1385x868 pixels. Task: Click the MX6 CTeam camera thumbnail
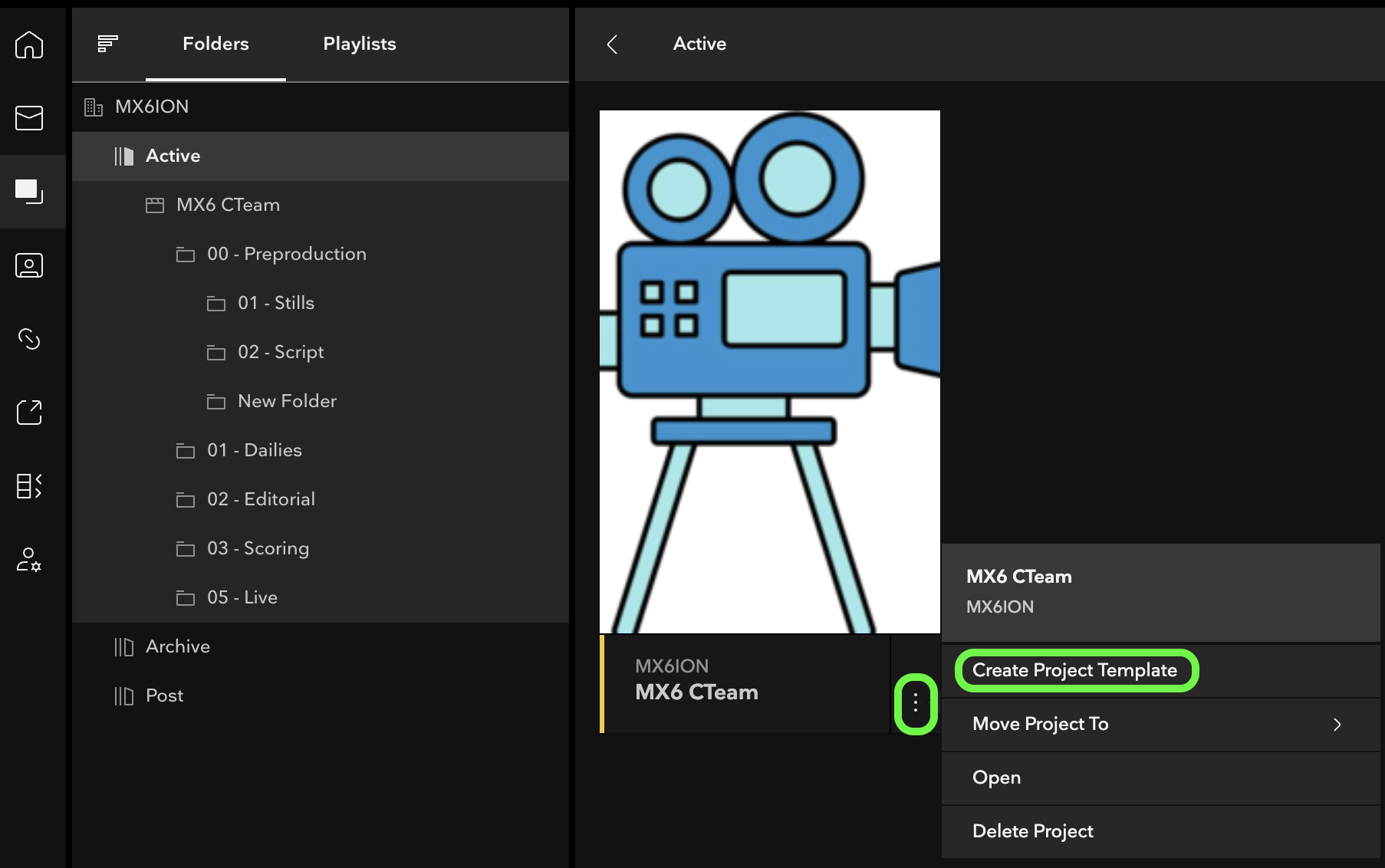click(x=769, y=372)
